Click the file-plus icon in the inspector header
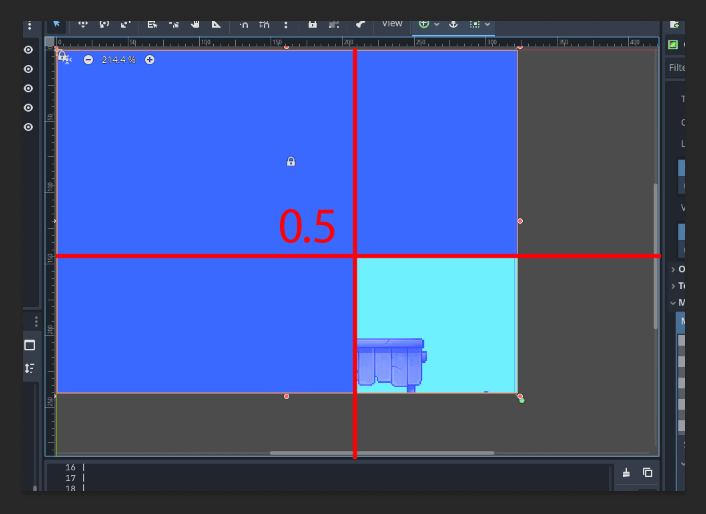This screenshot has height=514, width=706. tap(674, 25)
